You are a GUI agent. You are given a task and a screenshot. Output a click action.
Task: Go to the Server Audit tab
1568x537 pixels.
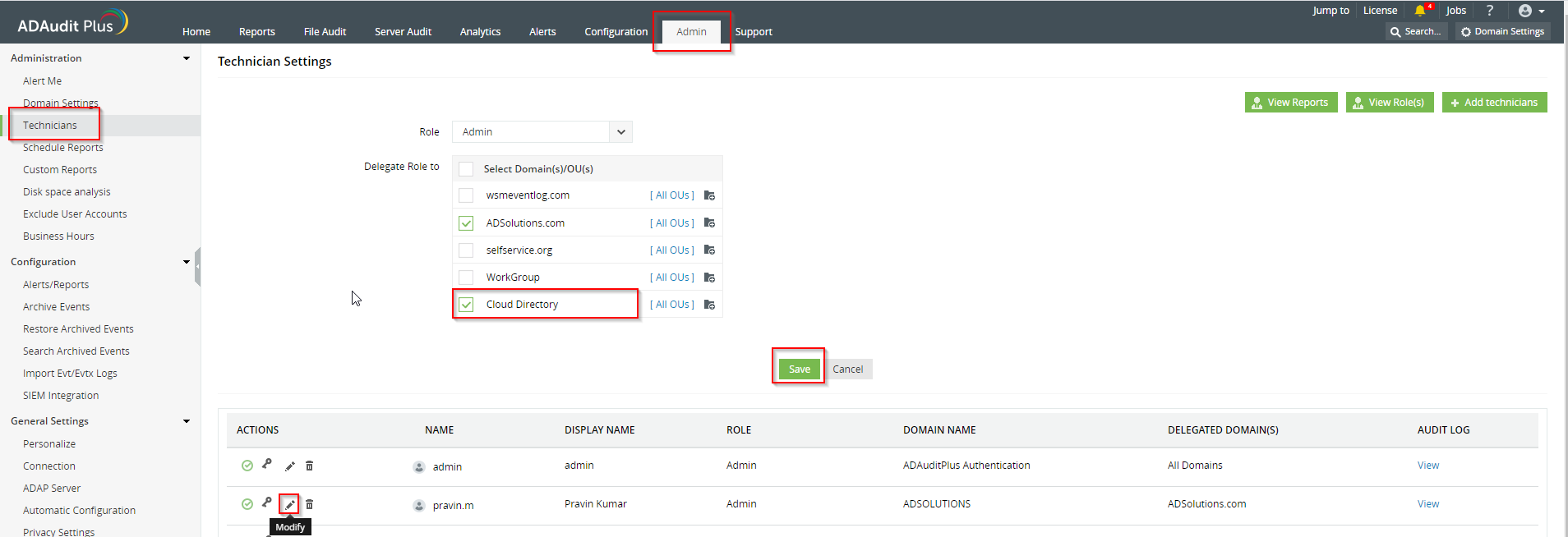[403, 31]
